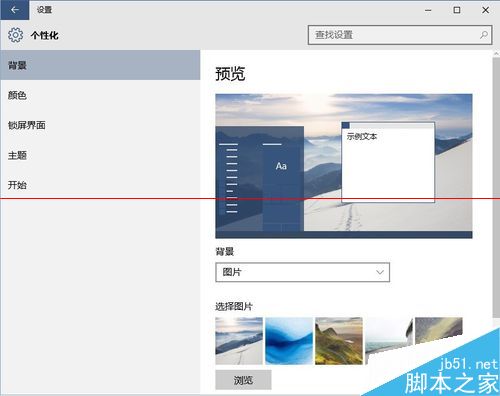Open the 颜色 settings page

point(100,95)
